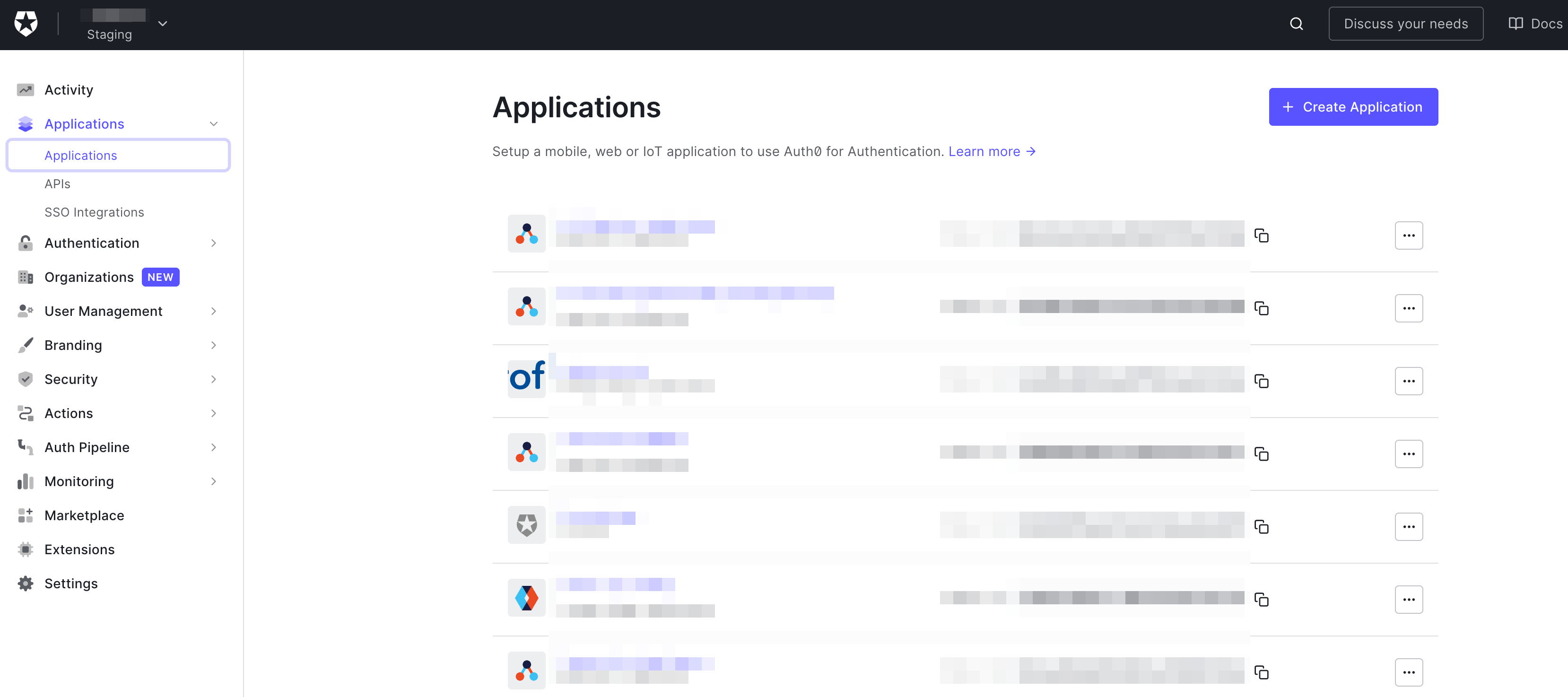Select the Activity sidebar icon
Image resolution: width=1568 pixels, height=697 pixels.
click(25, 89)
